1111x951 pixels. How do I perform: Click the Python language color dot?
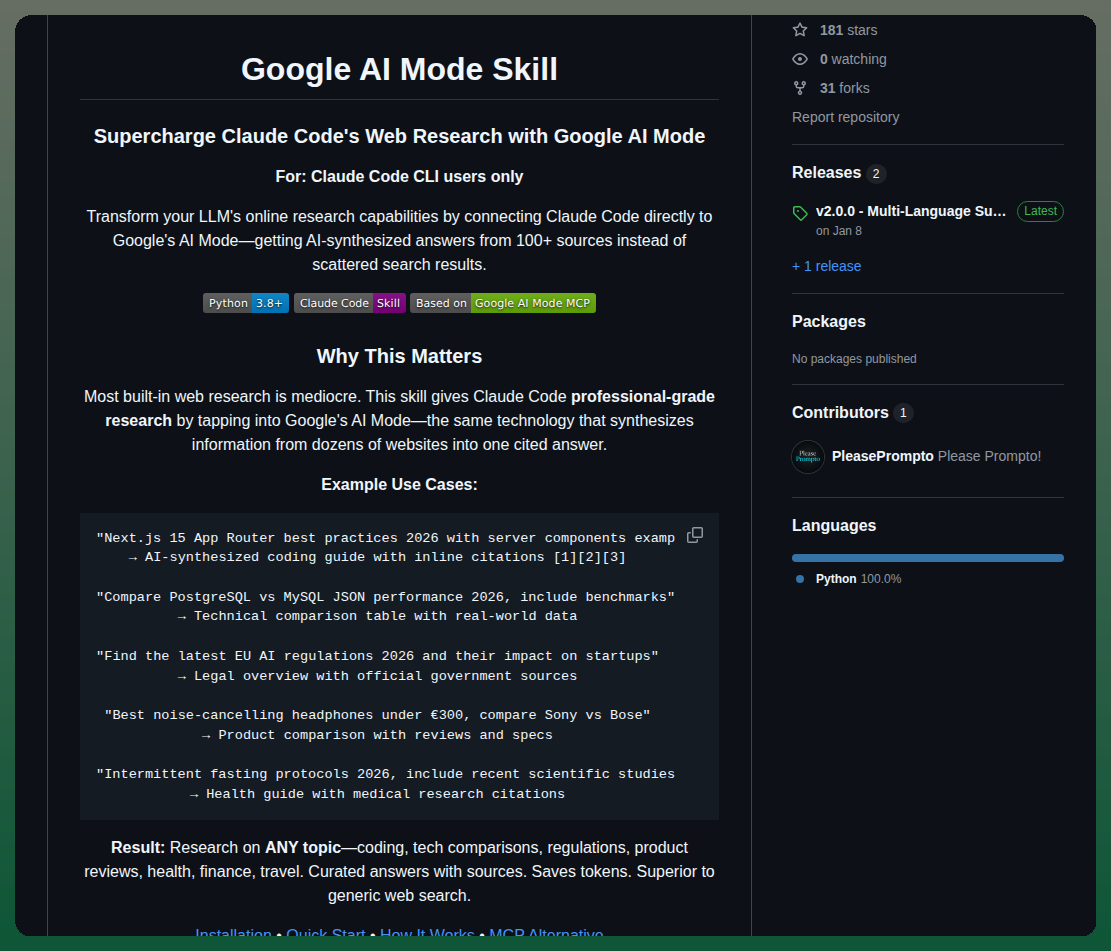click(800, 579)
